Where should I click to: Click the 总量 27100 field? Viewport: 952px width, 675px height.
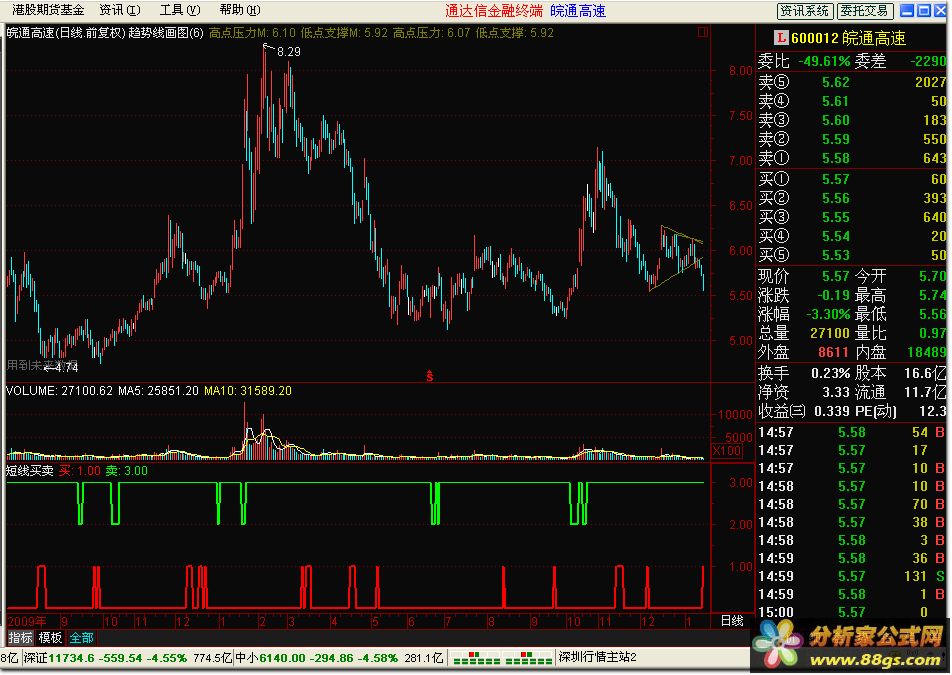(804, 333)
